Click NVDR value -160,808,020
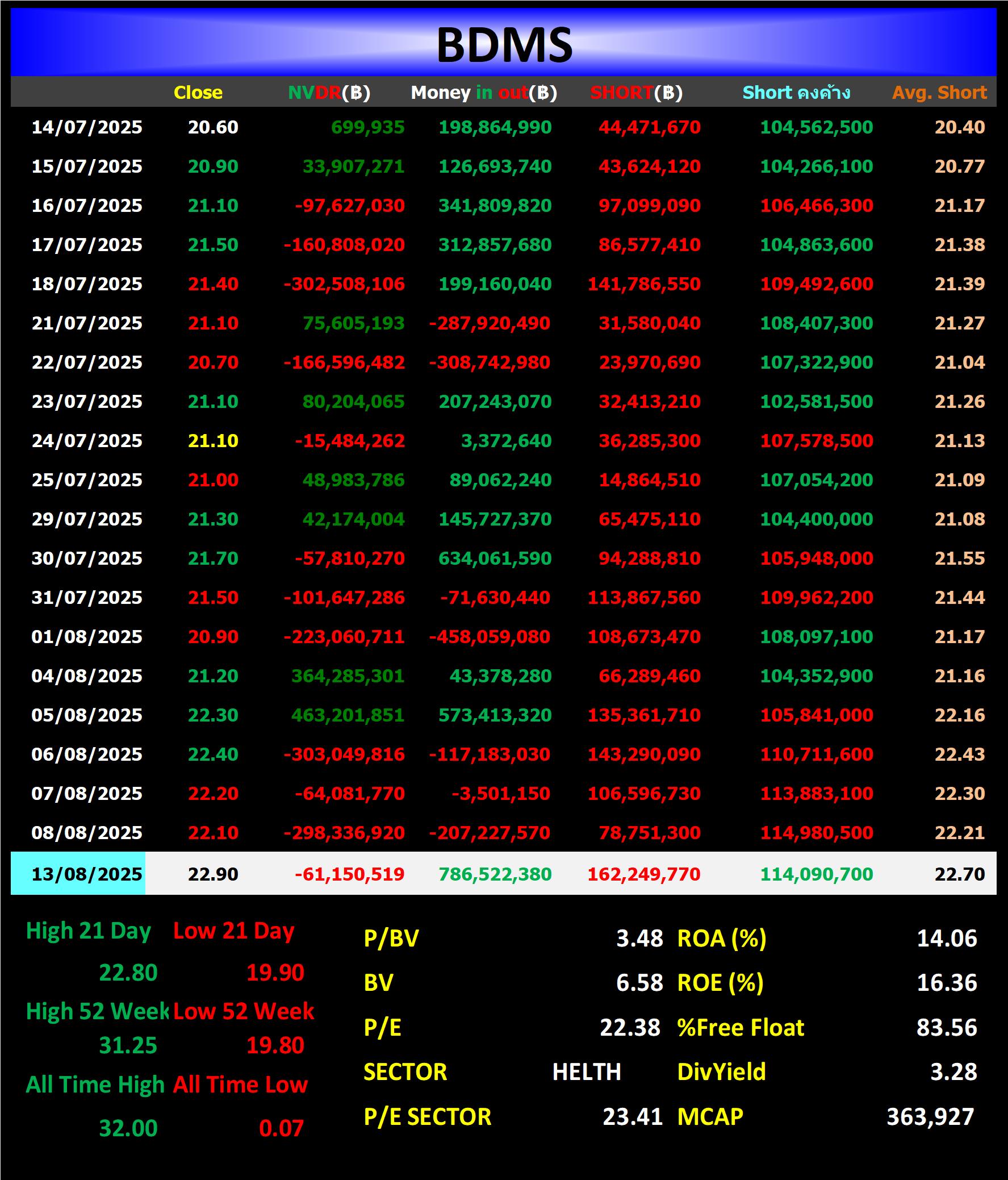1008x1180 pixels. (344, 245)
